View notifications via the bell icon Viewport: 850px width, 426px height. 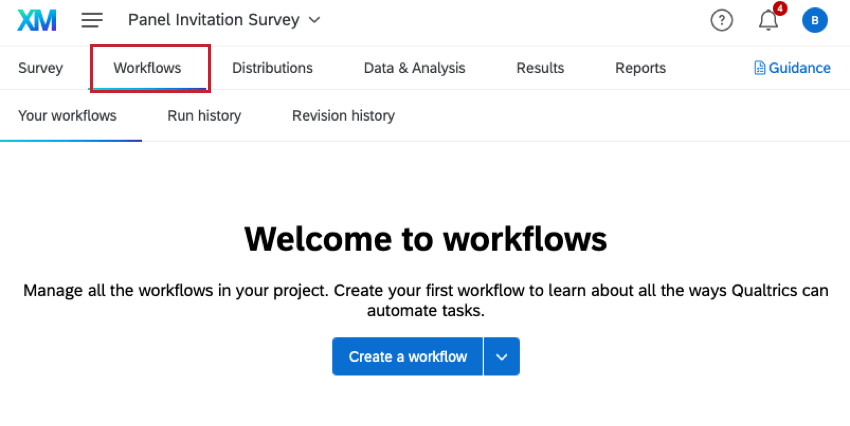pos(768,20)
